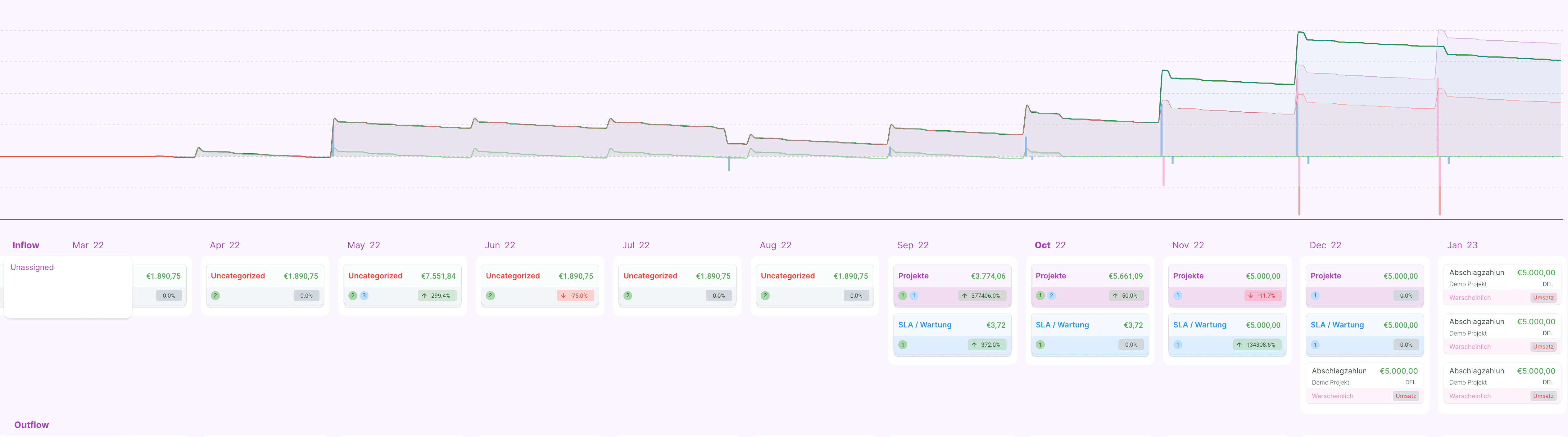The width and height of the screenshot is (1568, 437).
Task: Click the green badge in Sep SLA / Wartung card
Action: (x=903, y=345)
